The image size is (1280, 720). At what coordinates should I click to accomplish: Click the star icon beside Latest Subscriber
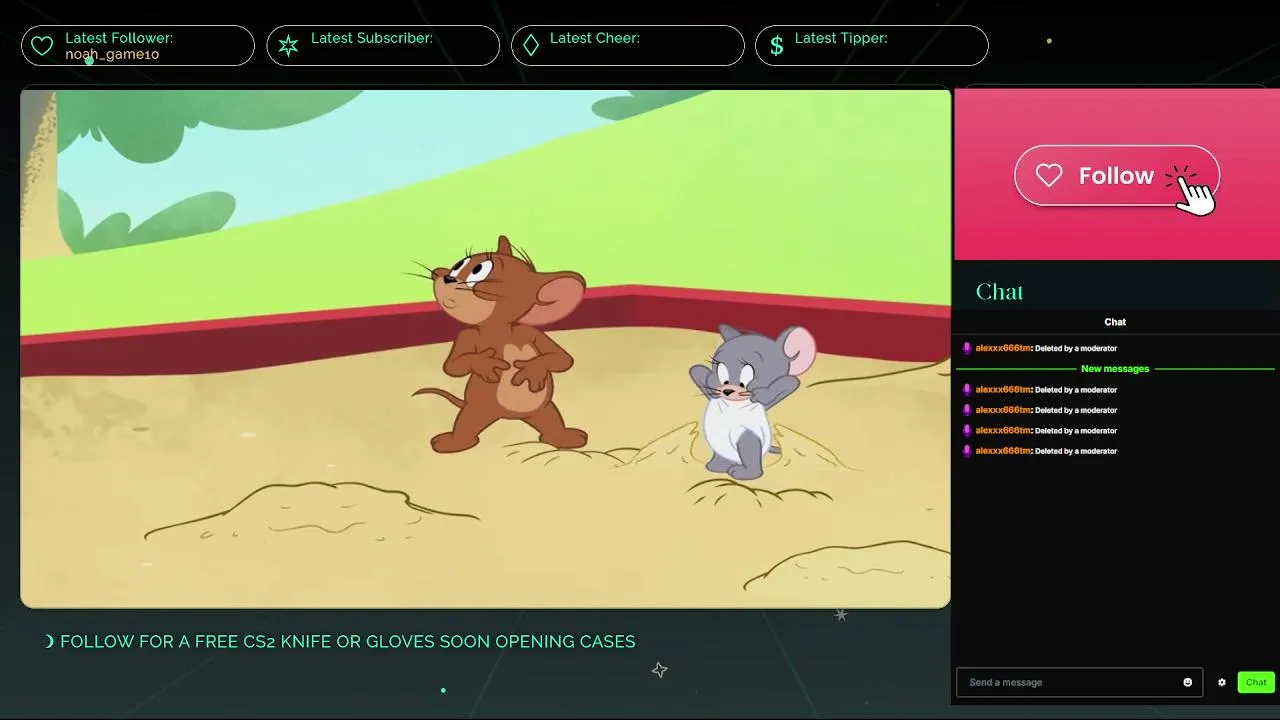pos(288,46)
